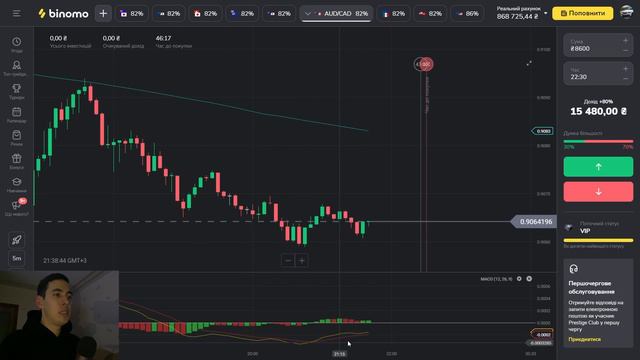This screenshot has width=640, height=360.
Task: Open the economic calendar icon
Action: (17, 112)
